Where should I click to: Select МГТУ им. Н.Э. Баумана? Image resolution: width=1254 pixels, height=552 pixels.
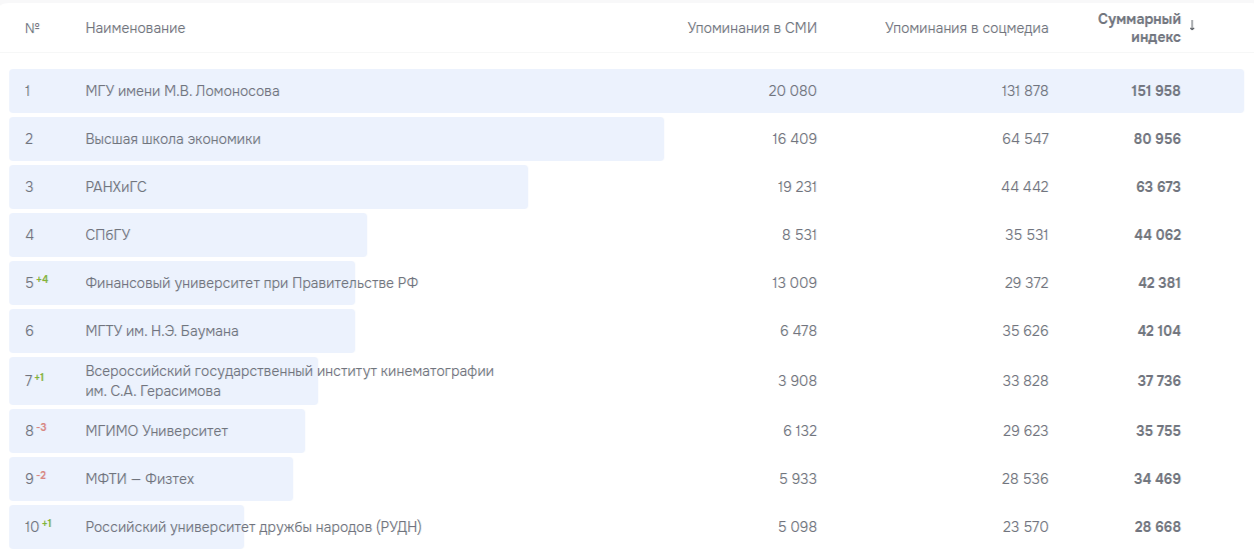[x=162, y=331]
